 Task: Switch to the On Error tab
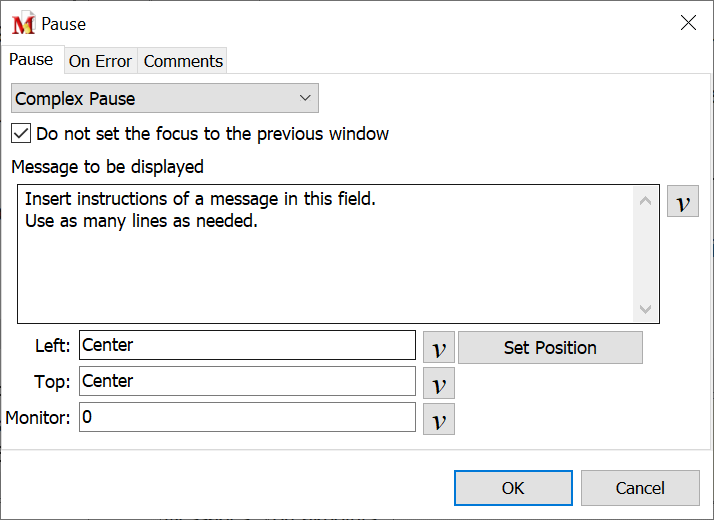click(100, 61)
